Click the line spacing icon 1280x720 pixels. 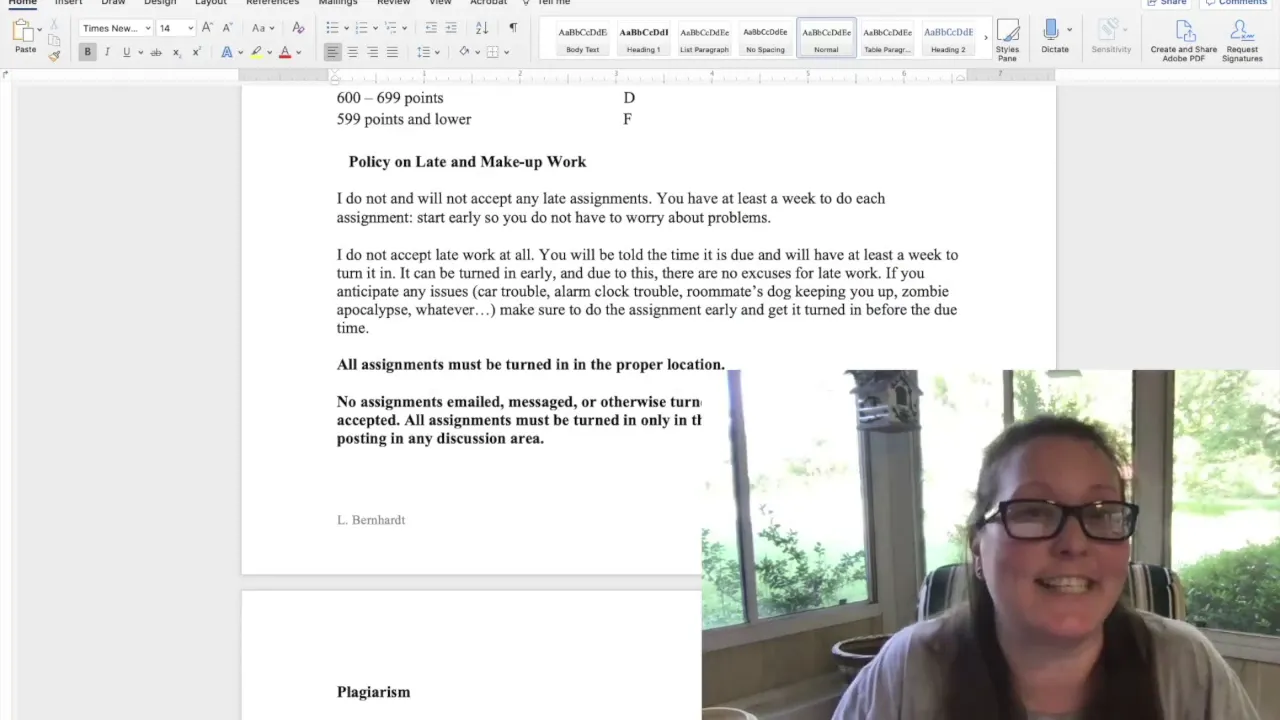423,52
